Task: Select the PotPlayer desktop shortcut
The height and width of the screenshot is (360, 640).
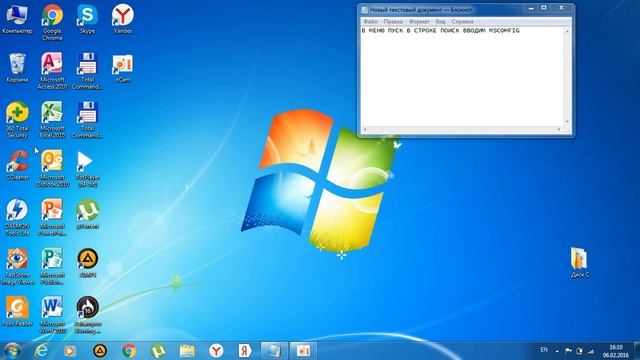Action: point(87,169)
